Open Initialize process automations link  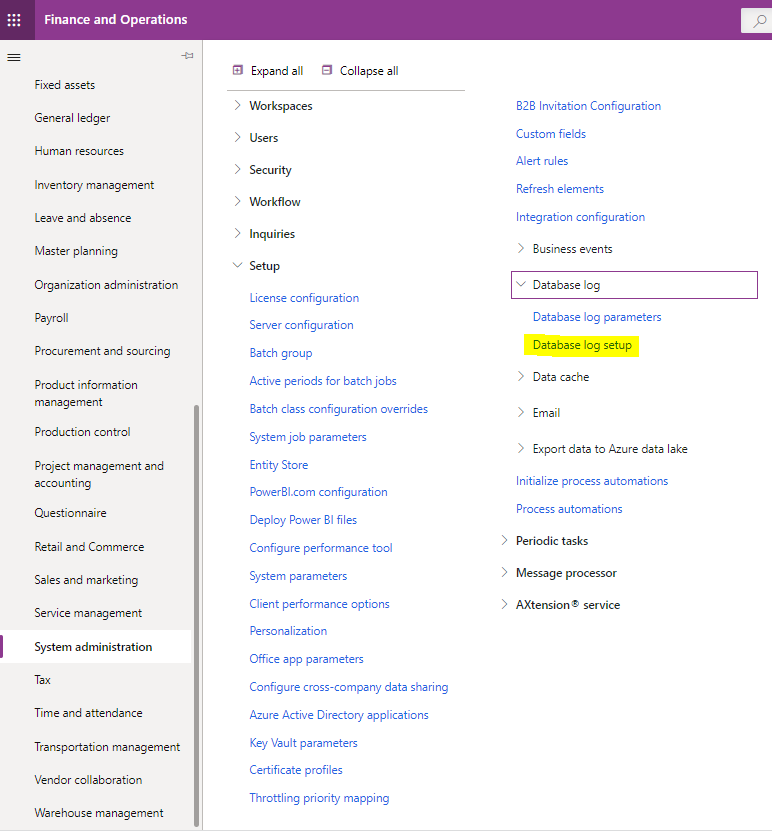coord(592,481)
